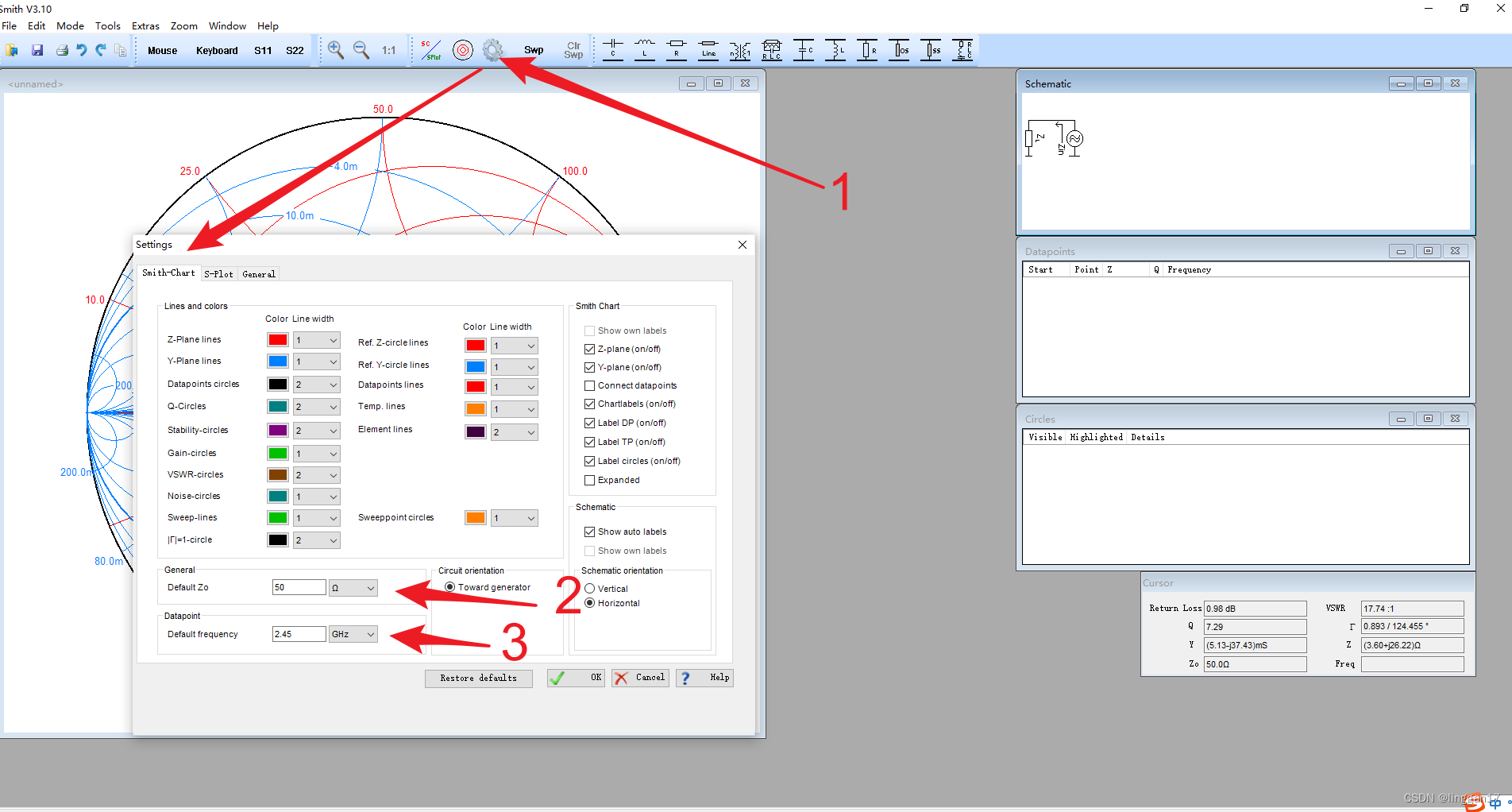The width and height of the screenshot is (1512, 812).
Task: Toggle Z-plane (on/off) checkbox
Action: [x=589, y=349]
